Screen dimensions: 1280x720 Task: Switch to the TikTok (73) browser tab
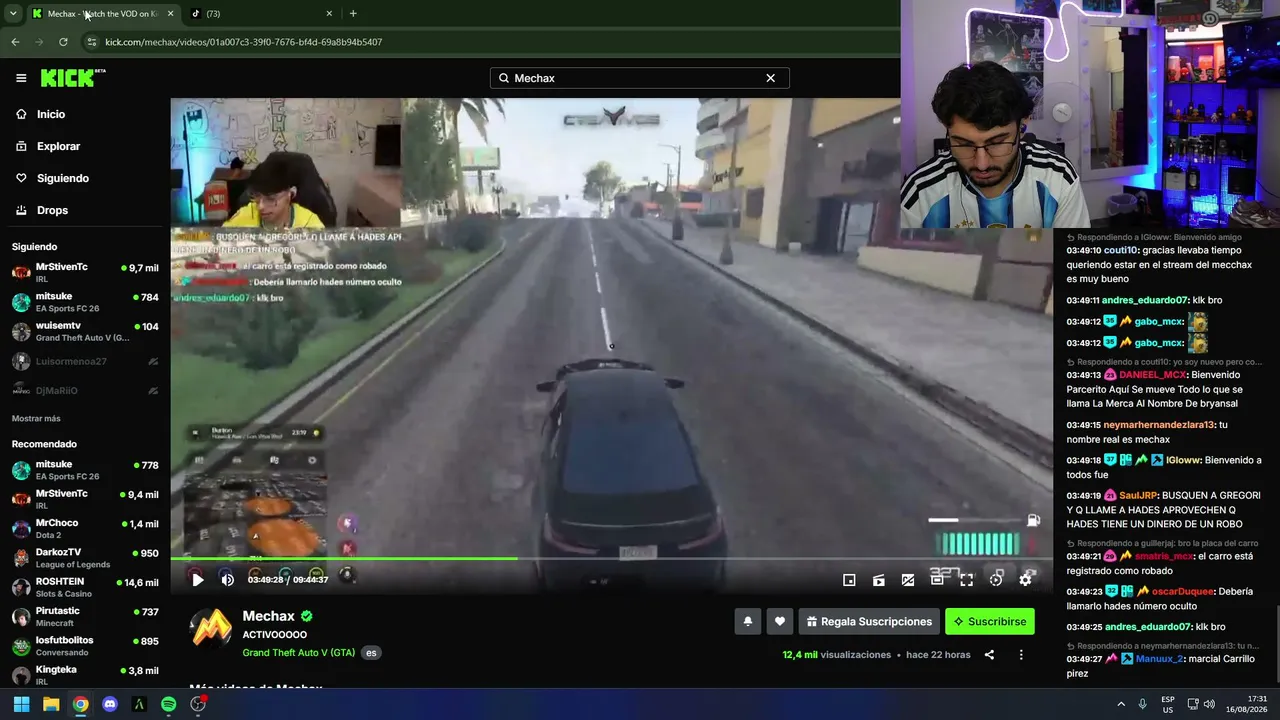coord(262,13)
